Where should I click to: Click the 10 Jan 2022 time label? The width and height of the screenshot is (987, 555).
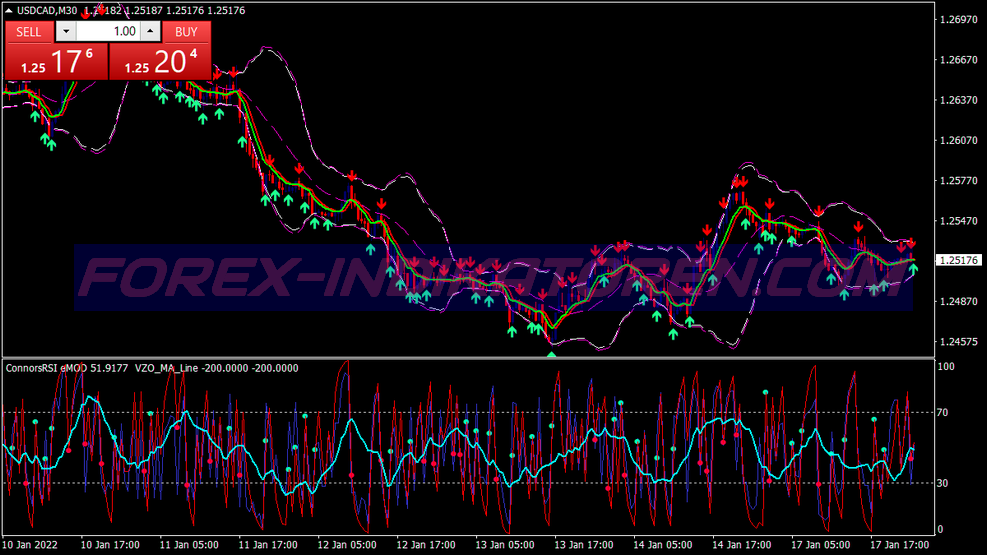pyautogui.click(x=30, y=545)
